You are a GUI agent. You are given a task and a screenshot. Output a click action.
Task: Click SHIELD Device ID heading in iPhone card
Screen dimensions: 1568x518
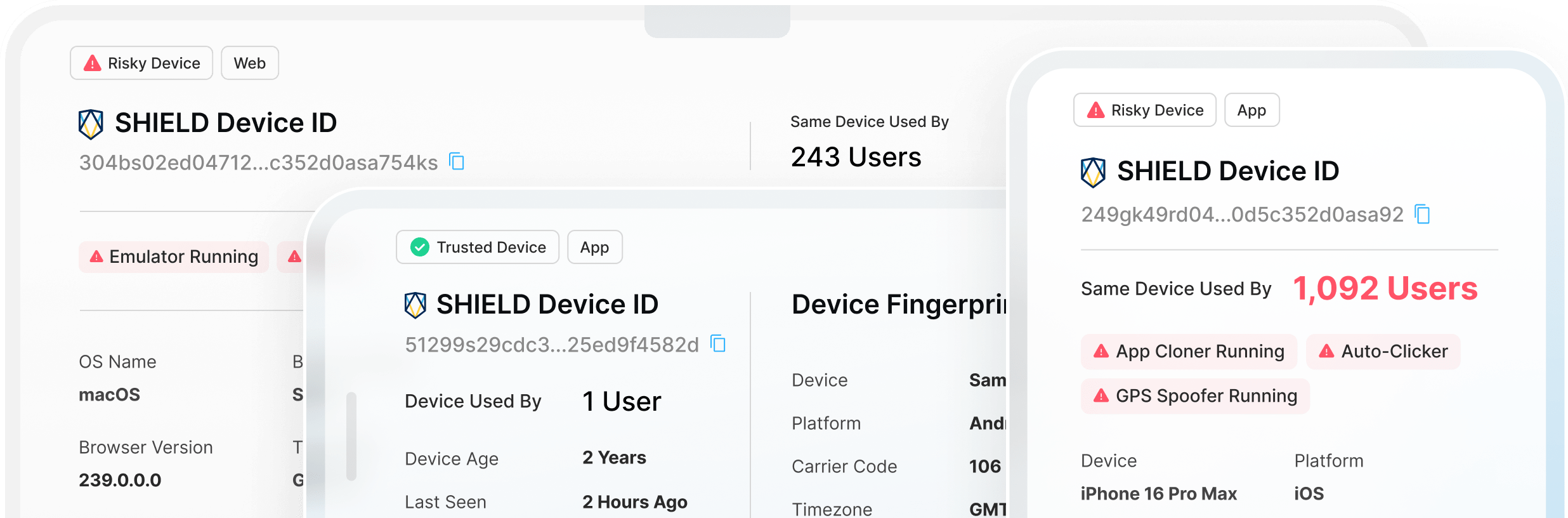coord(1228,171)
